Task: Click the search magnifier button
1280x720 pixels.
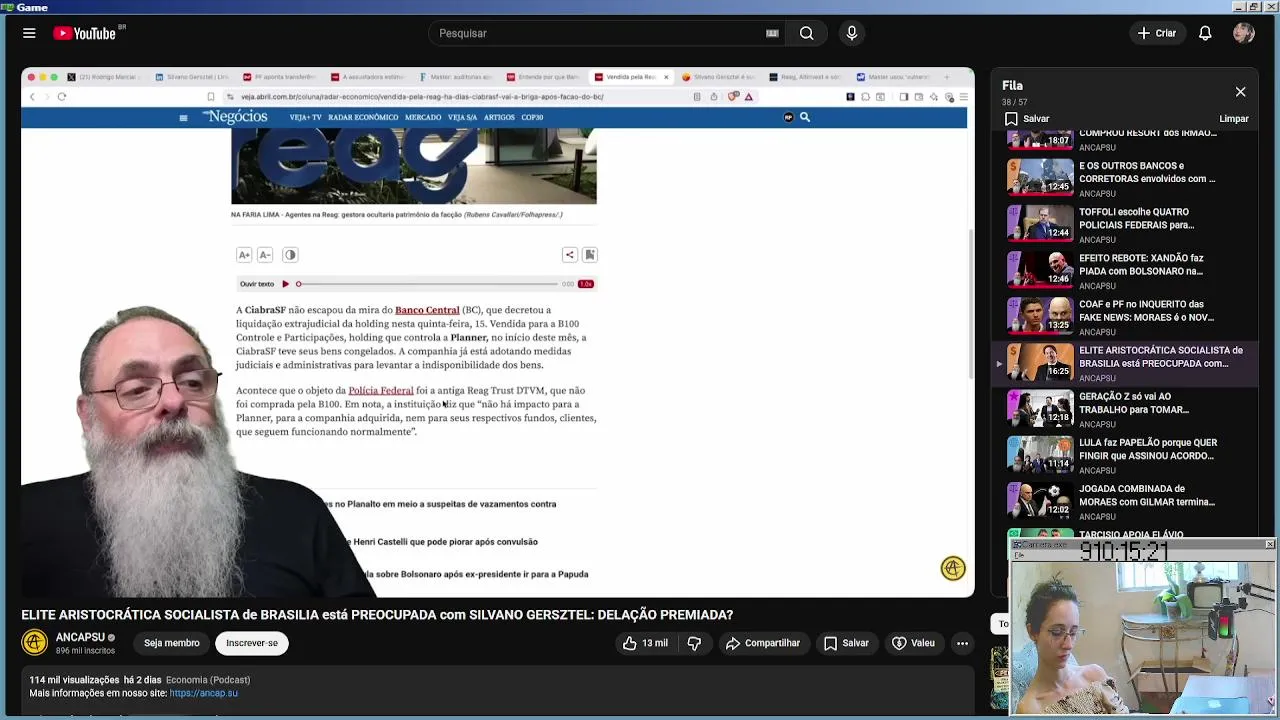Action: [x=806, y=33]
